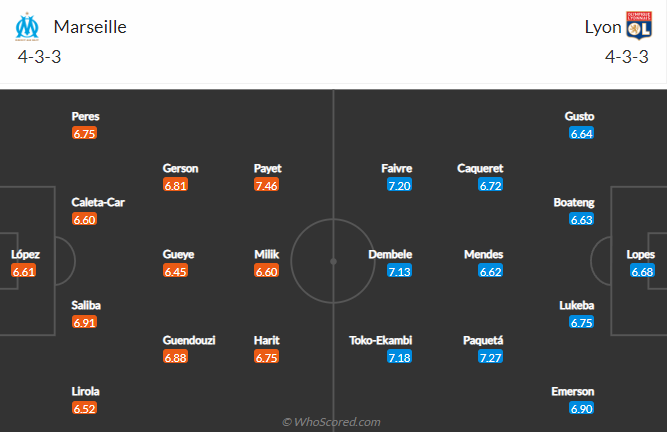Click the Marseille club crest icon
667x432 pixels.
(26, 26)
